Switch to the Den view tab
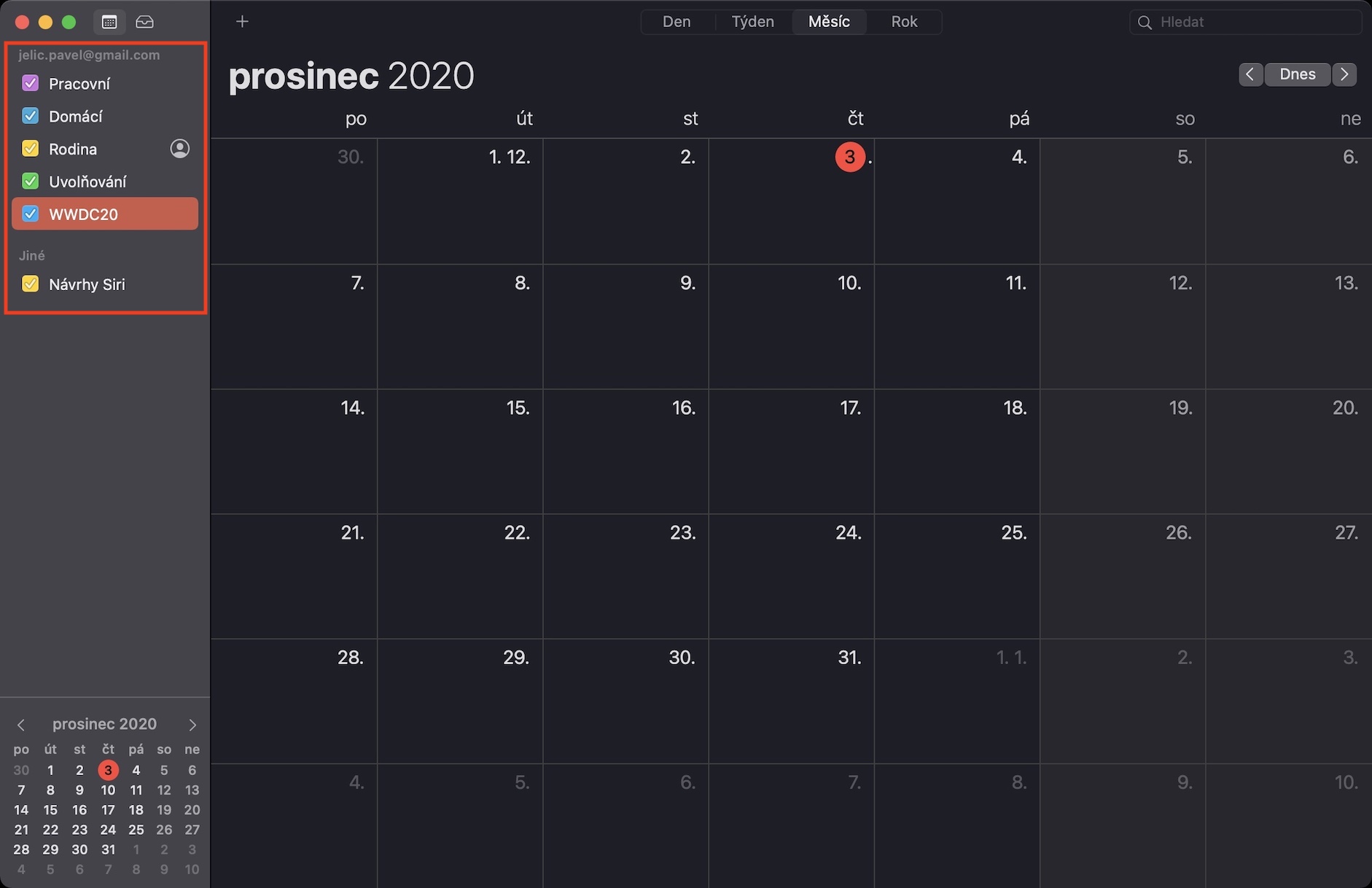 click(677, 22)
